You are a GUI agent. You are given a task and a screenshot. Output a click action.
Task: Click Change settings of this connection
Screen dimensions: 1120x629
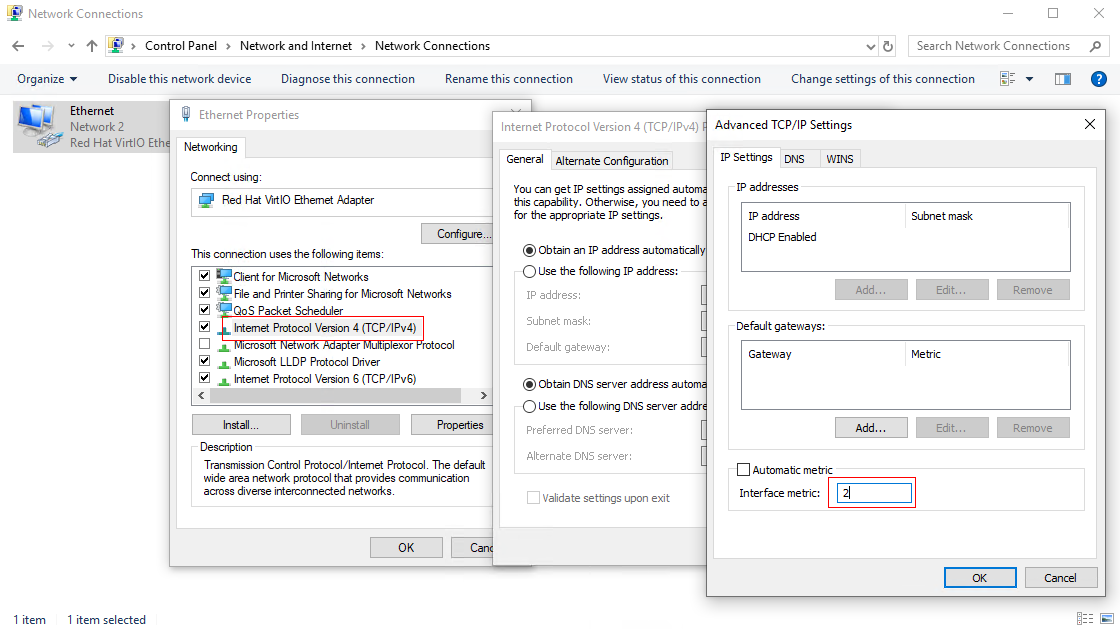883,79
